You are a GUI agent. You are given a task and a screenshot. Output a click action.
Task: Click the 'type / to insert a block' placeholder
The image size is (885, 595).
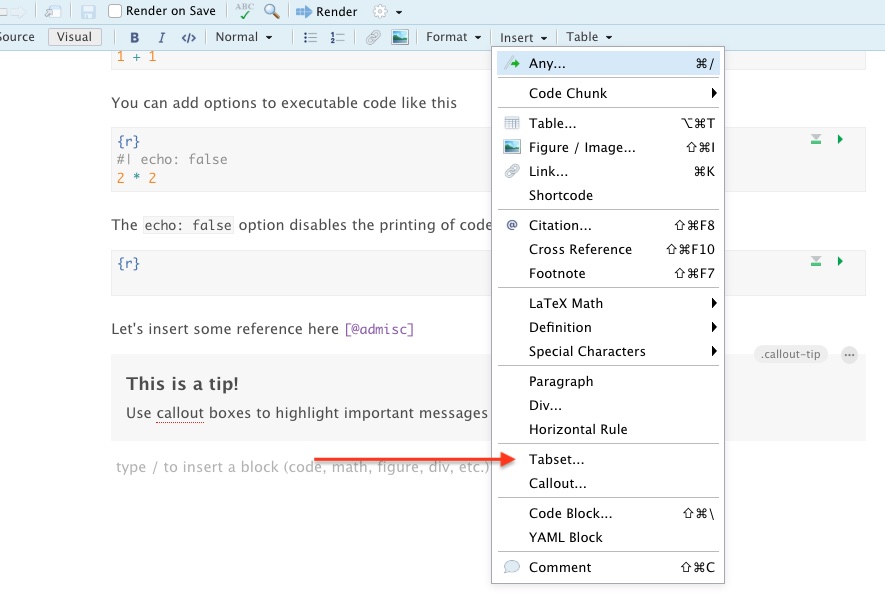pyautogui.click(x=302, y=467)
